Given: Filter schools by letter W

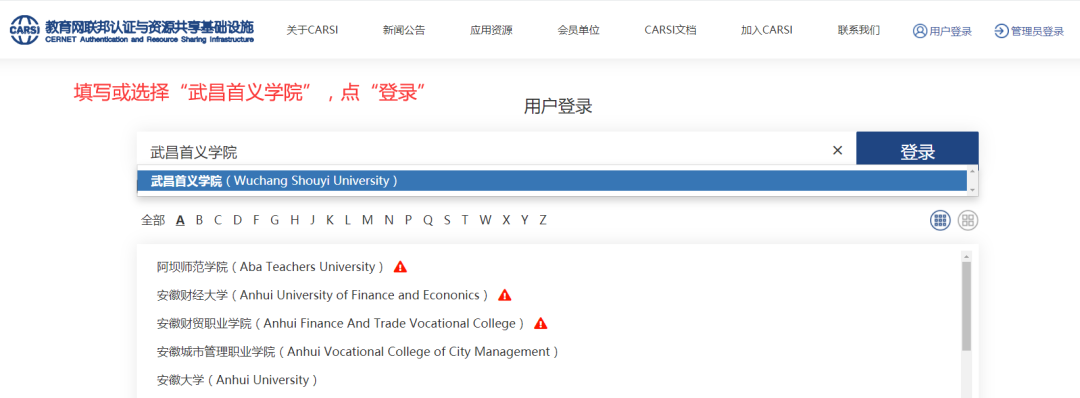Looking at the screenshot, I should pyautogui.click(x=486, y=220).
